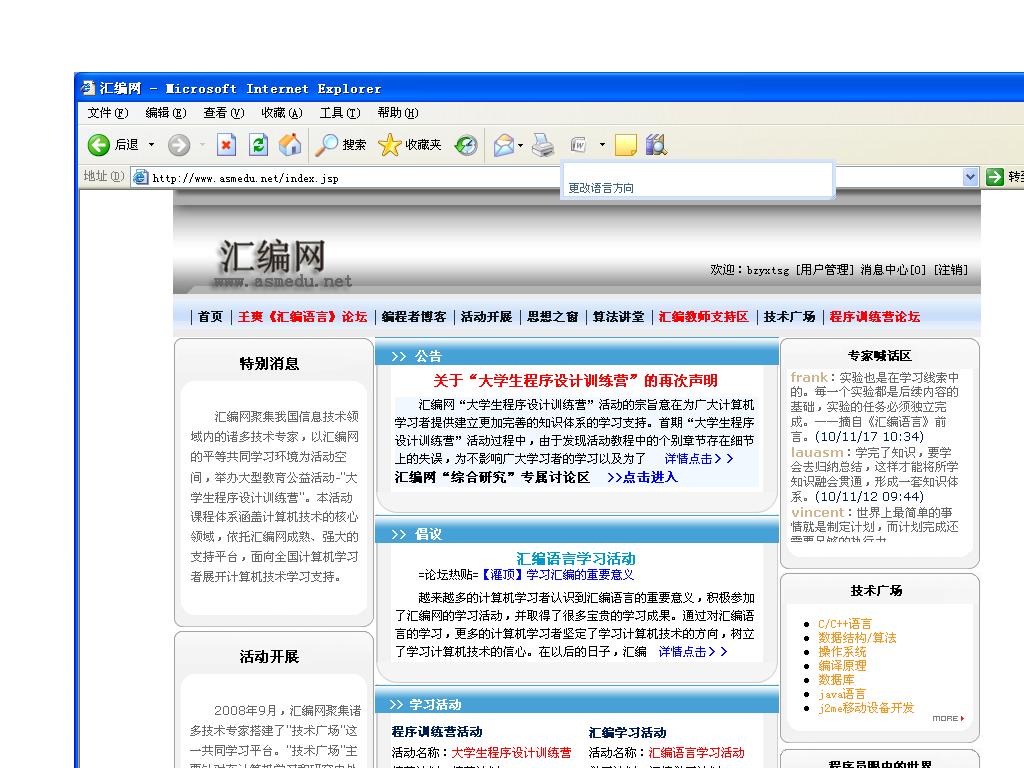Viewport: 1024px width, 768px height.
Task: Open the red 关于大学生程序设计训练营 announcement title
Action: tap(575, 381)
